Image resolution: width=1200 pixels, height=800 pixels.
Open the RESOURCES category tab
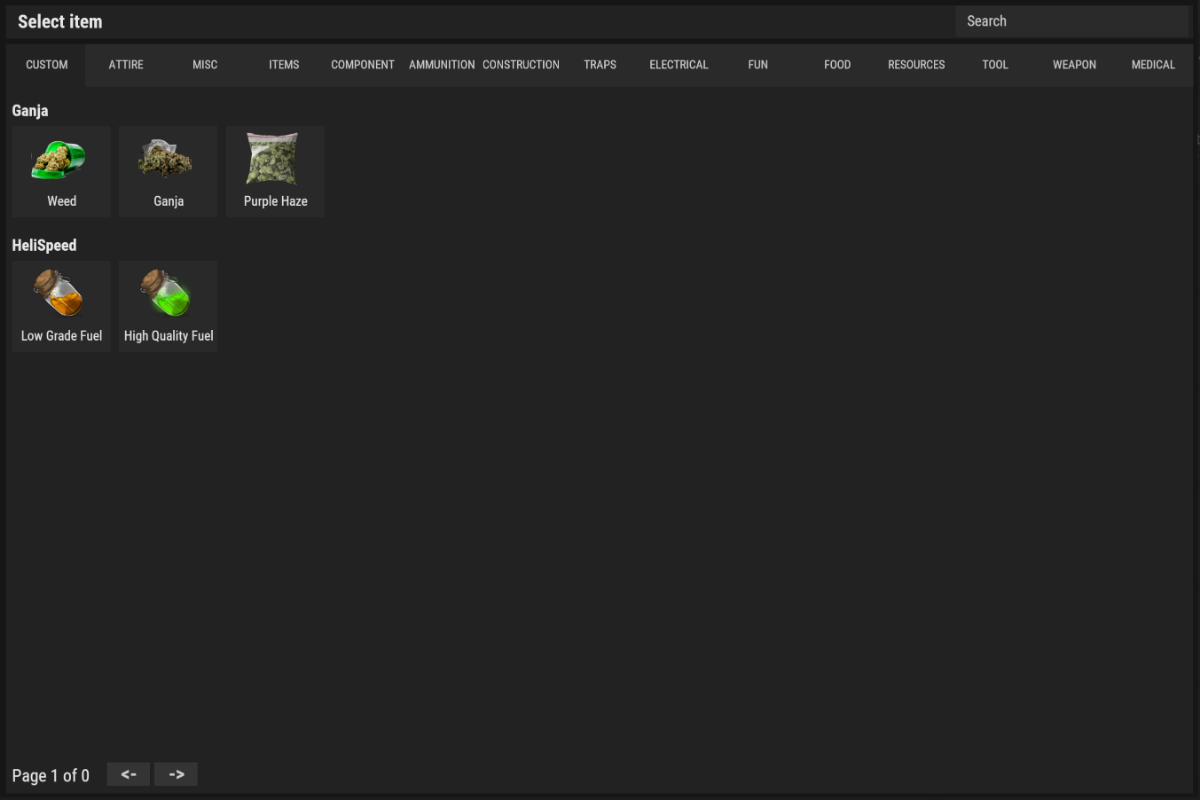tap(916, 64)
